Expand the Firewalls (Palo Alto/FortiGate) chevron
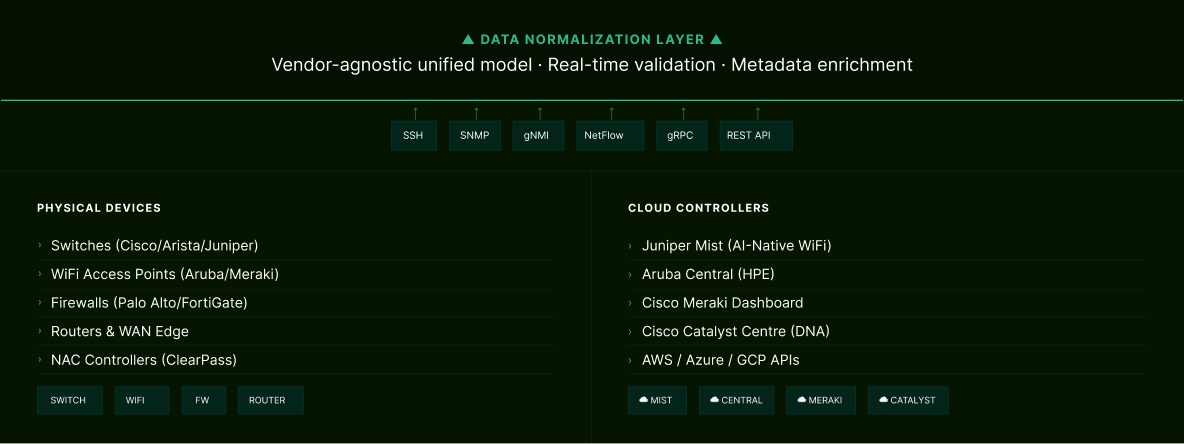This screenshot has width=1184, height=444. [41, 302]
